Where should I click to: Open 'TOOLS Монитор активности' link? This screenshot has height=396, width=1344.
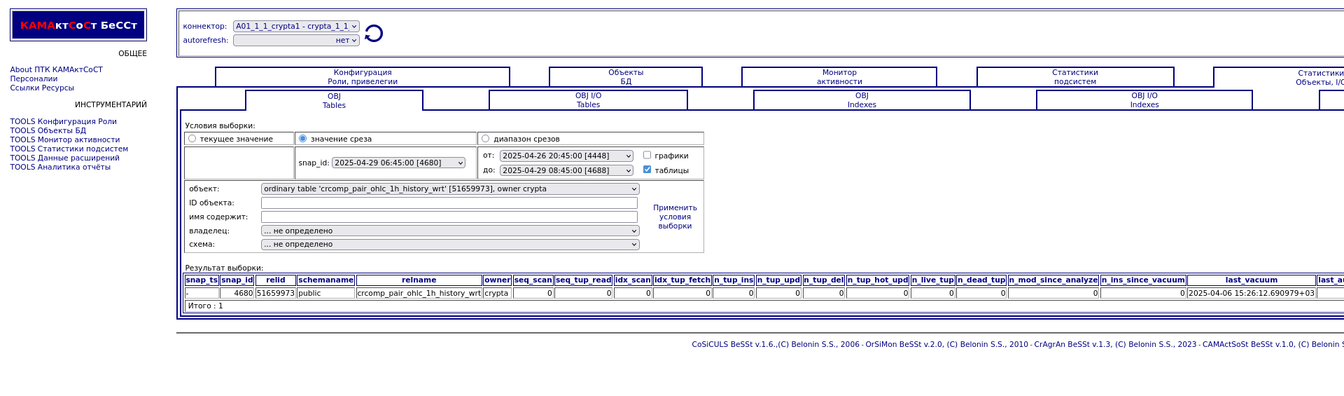point(65,140)
